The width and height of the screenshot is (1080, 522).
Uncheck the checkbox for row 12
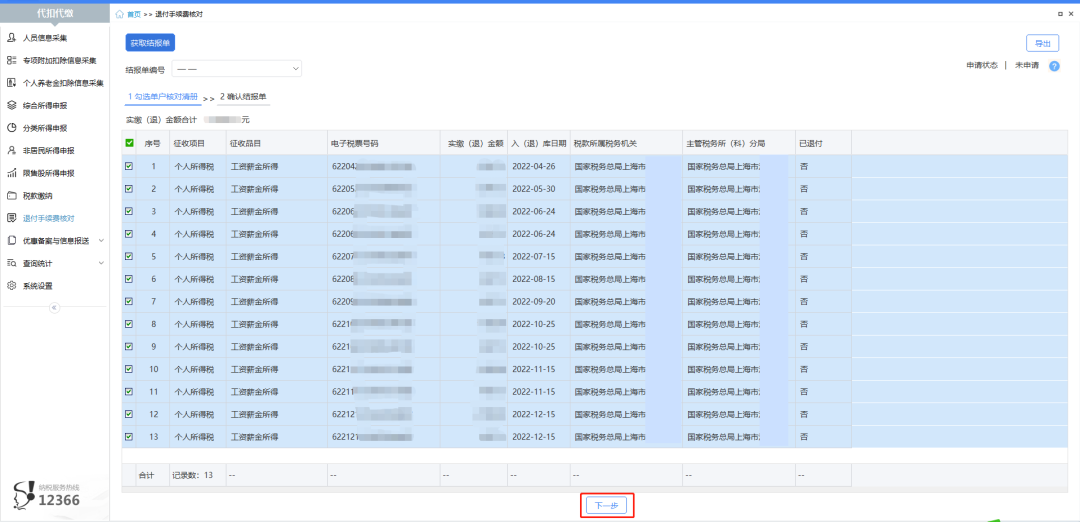129,414
